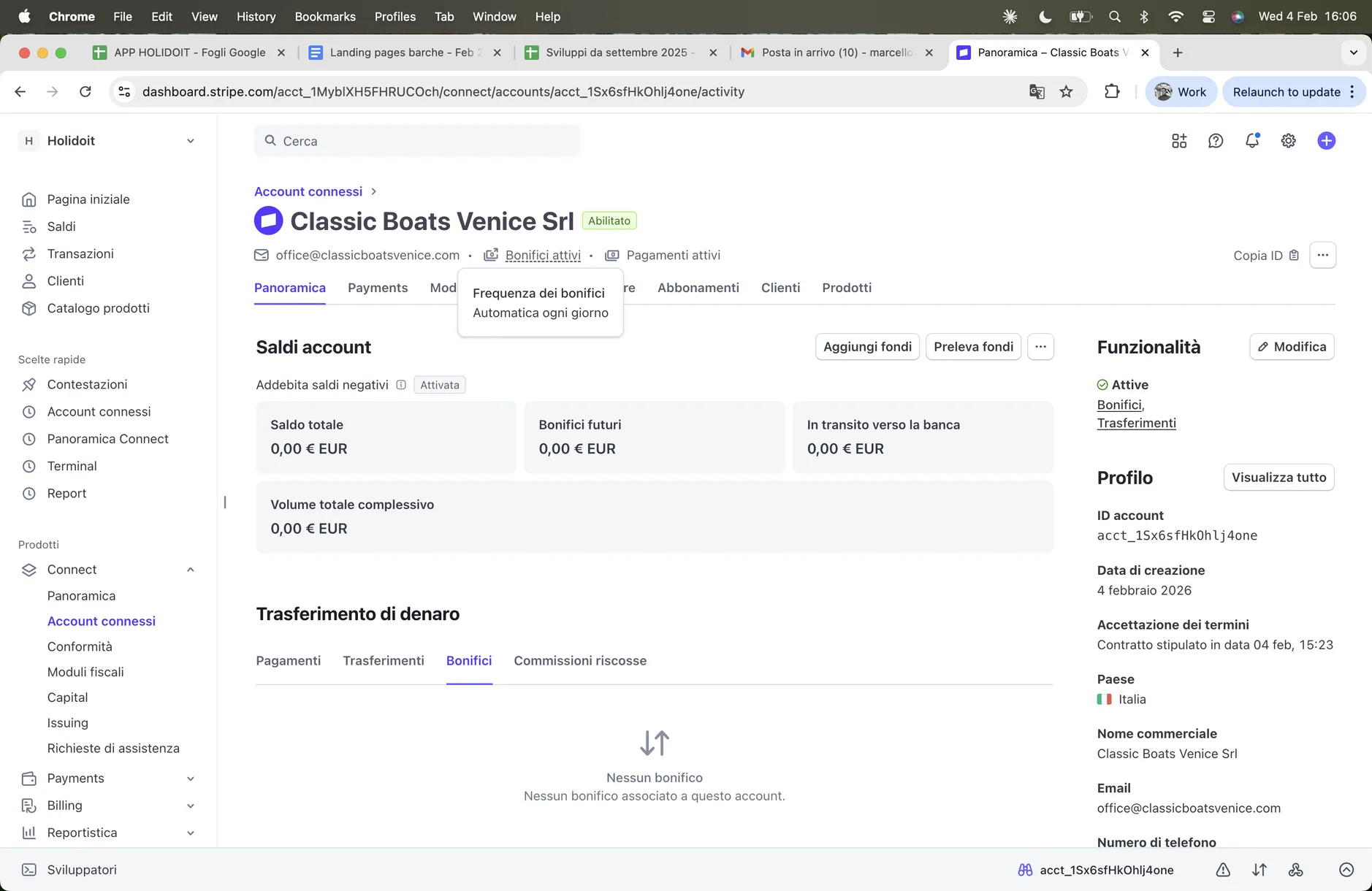The height and width of the screenshot is (891, 1372).
Task: Open the History menu in menu bar
Action: (256, 16)
